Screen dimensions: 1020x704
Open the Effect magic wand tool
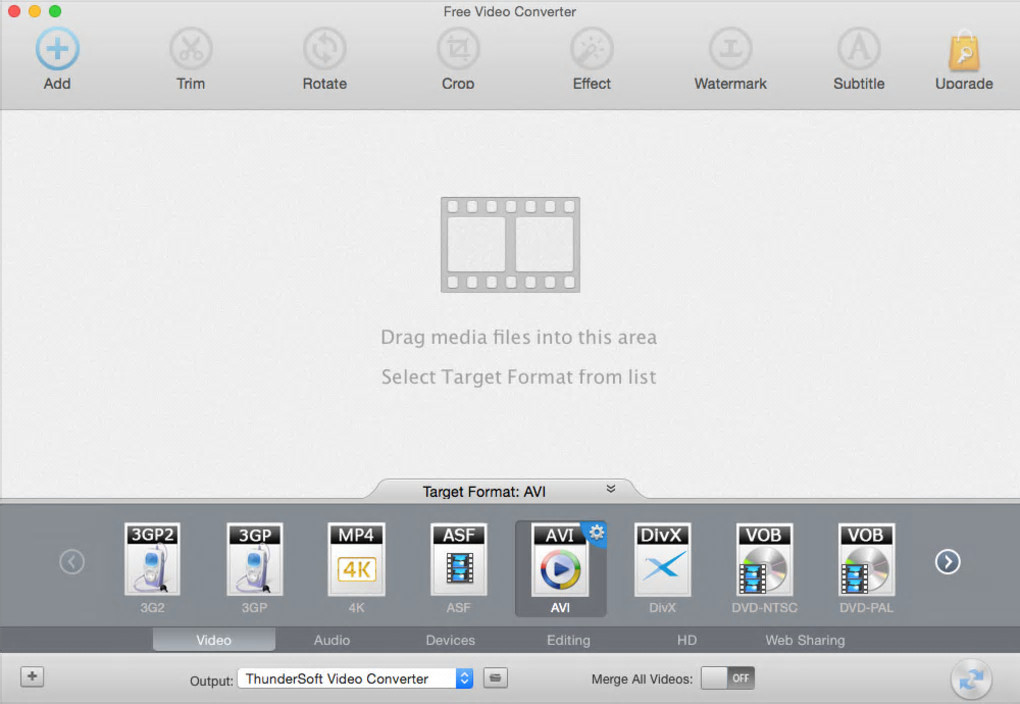pyautogui.click(x=591, y=49)
